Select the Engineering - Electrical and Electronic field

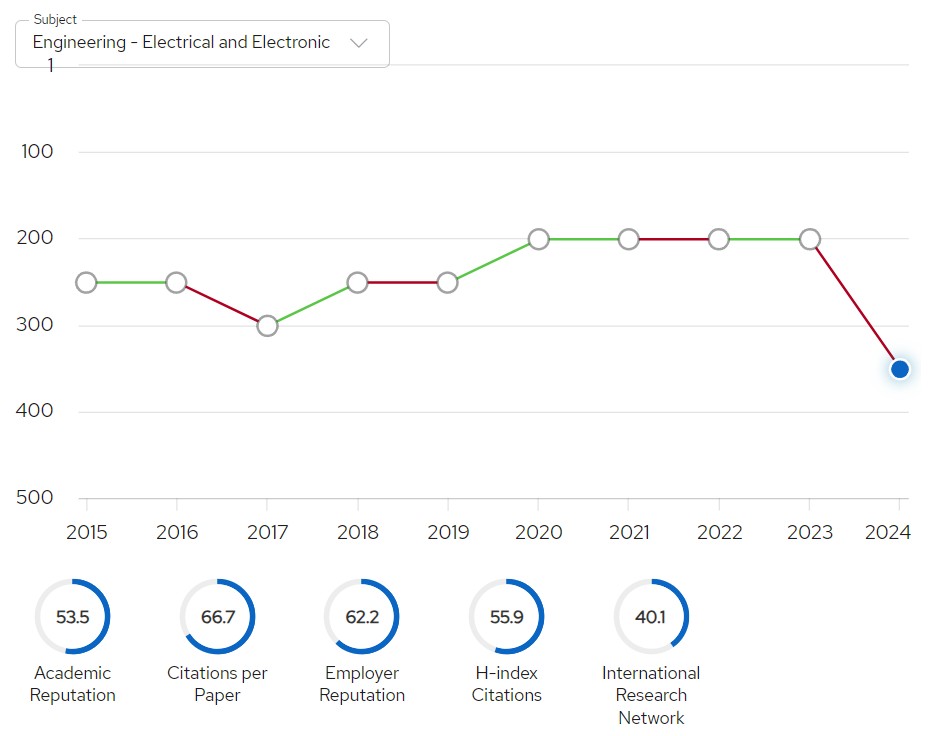(x=202, y=44)
